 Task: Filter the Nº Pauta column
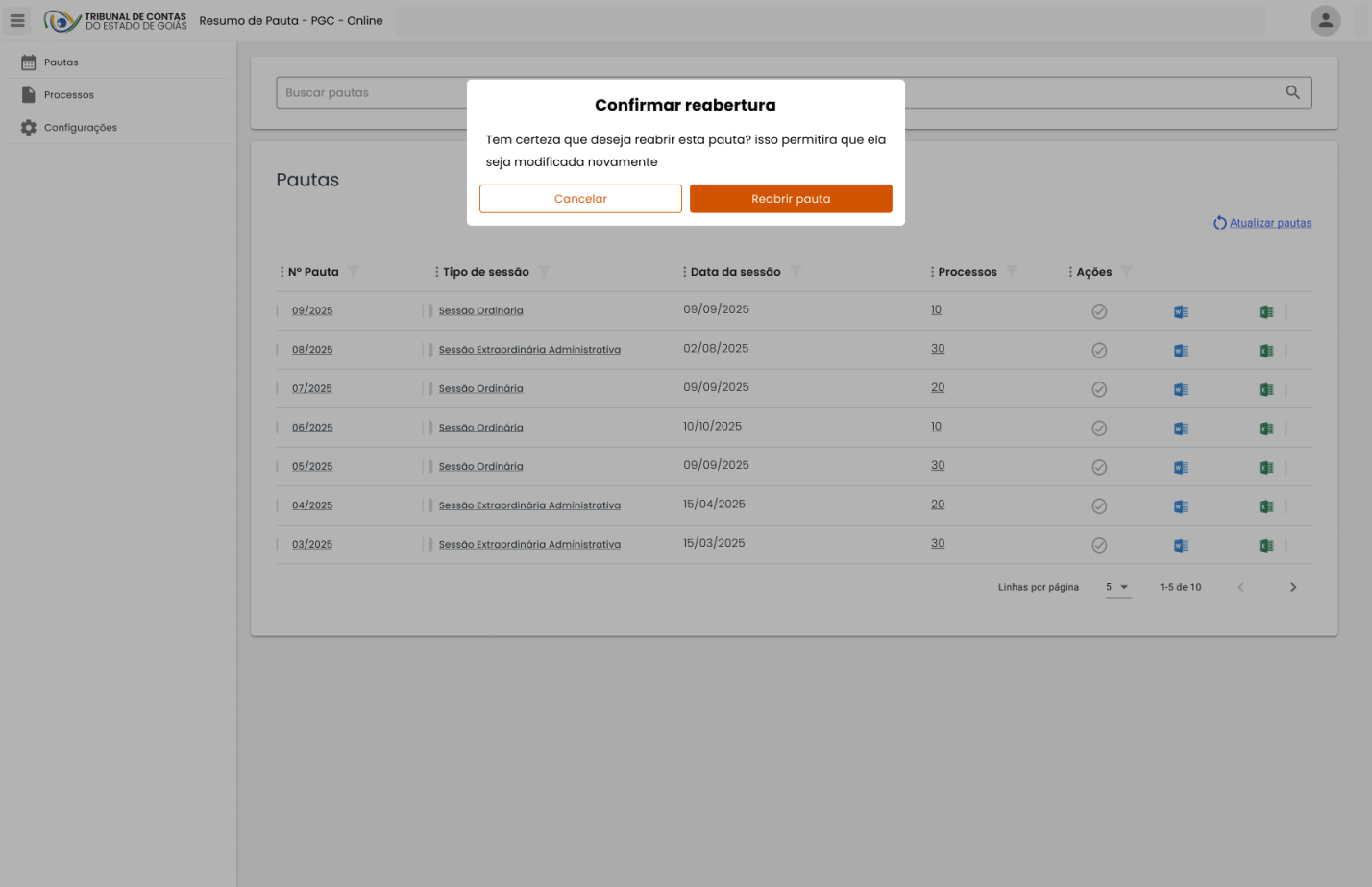(x=354, y=272)
